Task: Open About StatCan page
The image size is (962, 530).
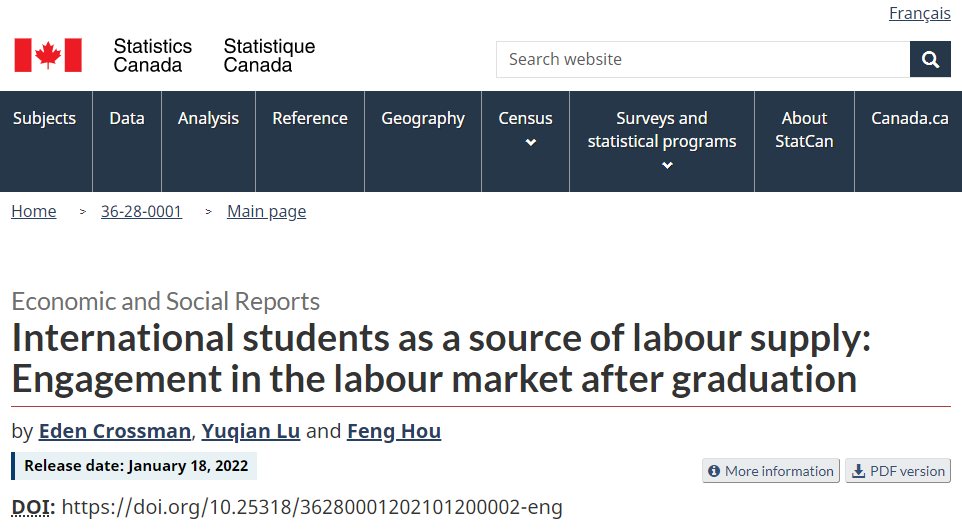Action: point(804,129)
